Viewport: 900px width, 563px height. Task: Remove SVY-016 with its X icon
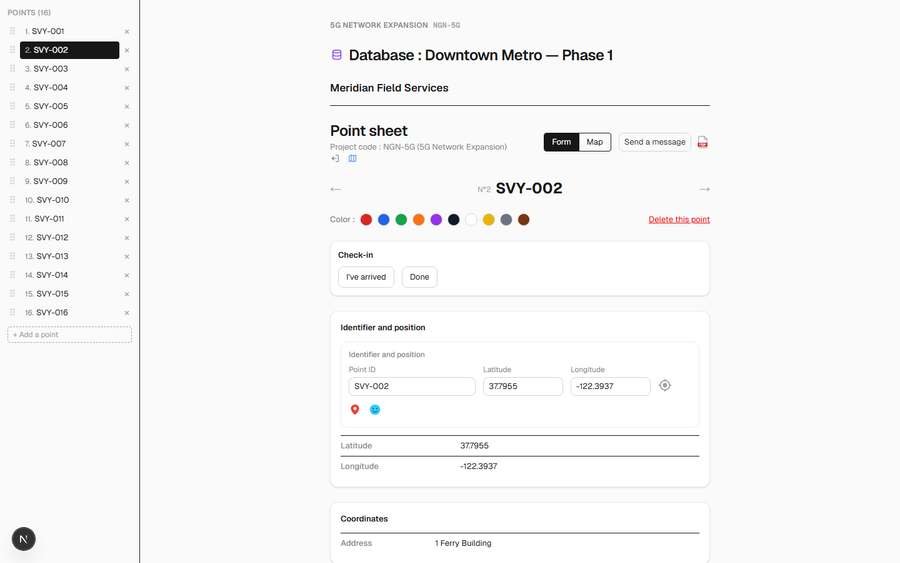click(127, 313)
